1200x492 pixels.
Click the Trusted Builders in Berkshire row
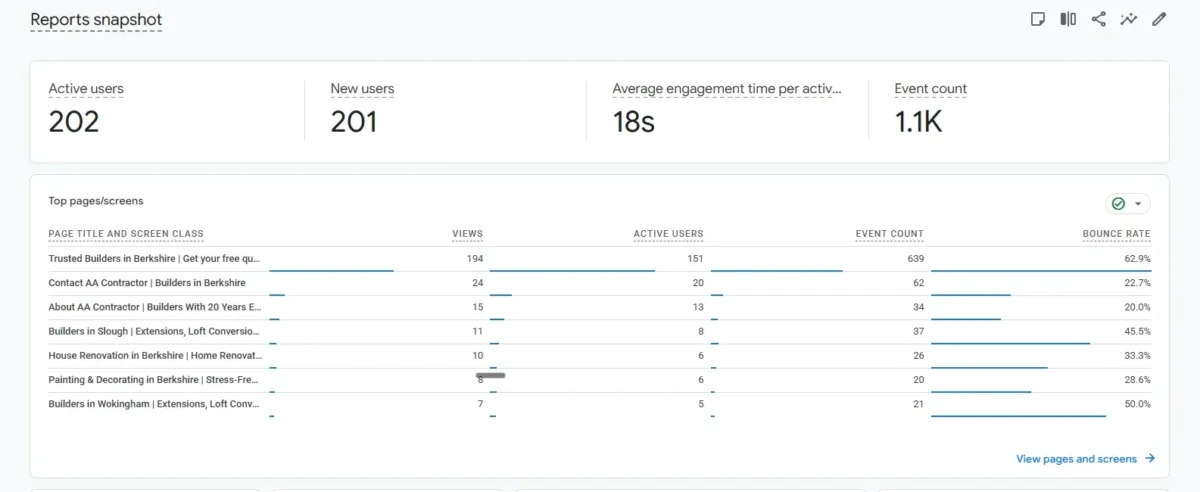click(x=599, y=259)
